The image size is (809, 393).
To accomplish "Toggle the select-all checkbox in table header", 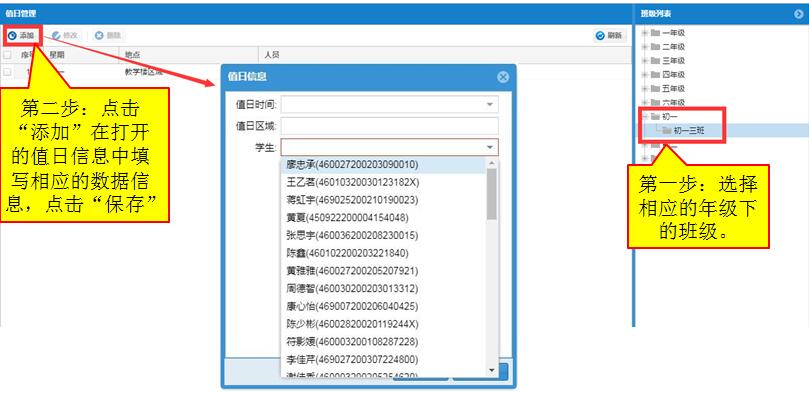I will (7, 54).
